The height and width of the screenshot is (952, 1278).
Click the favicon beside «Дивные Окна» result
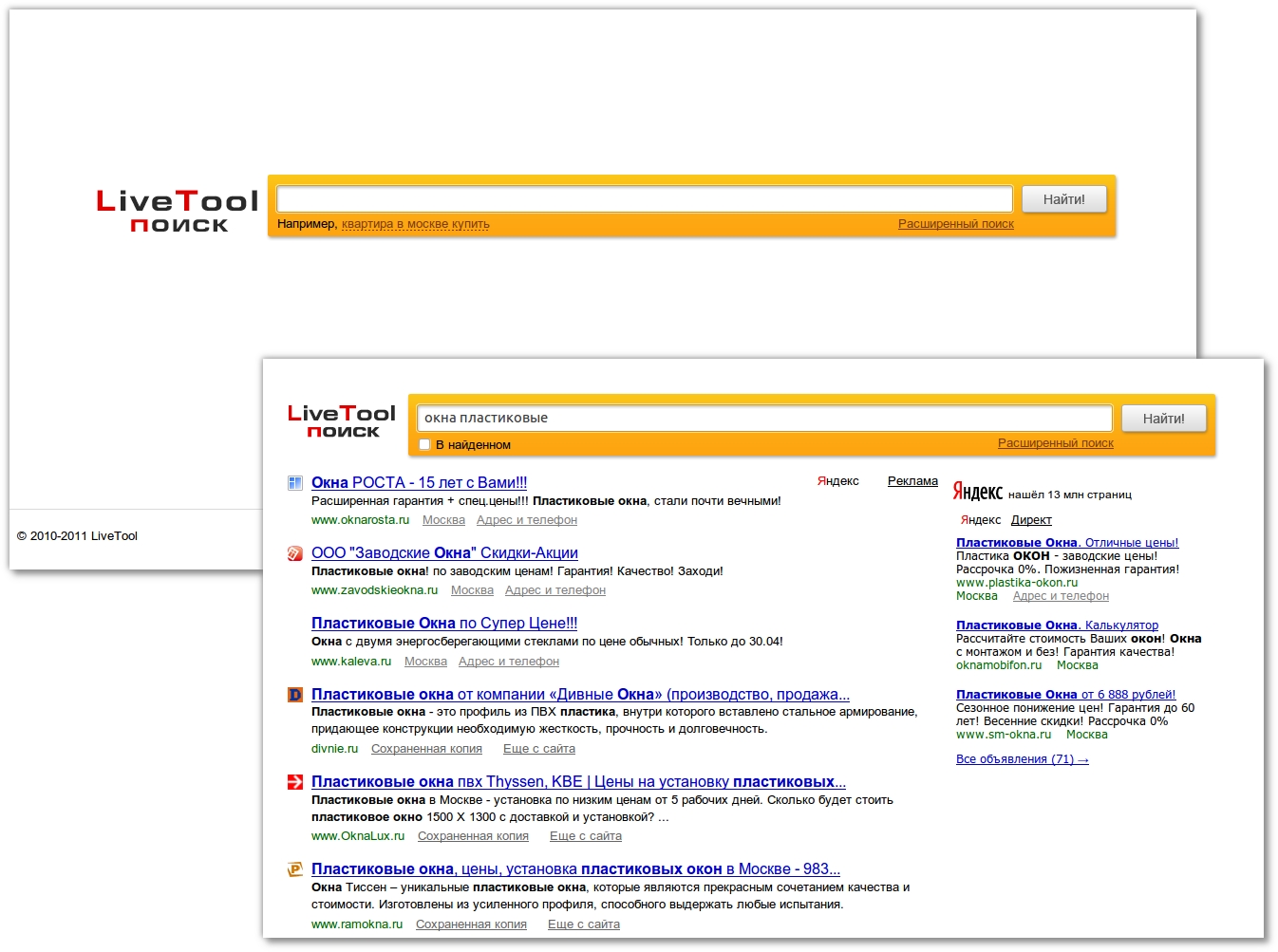[x=295, y=695]
